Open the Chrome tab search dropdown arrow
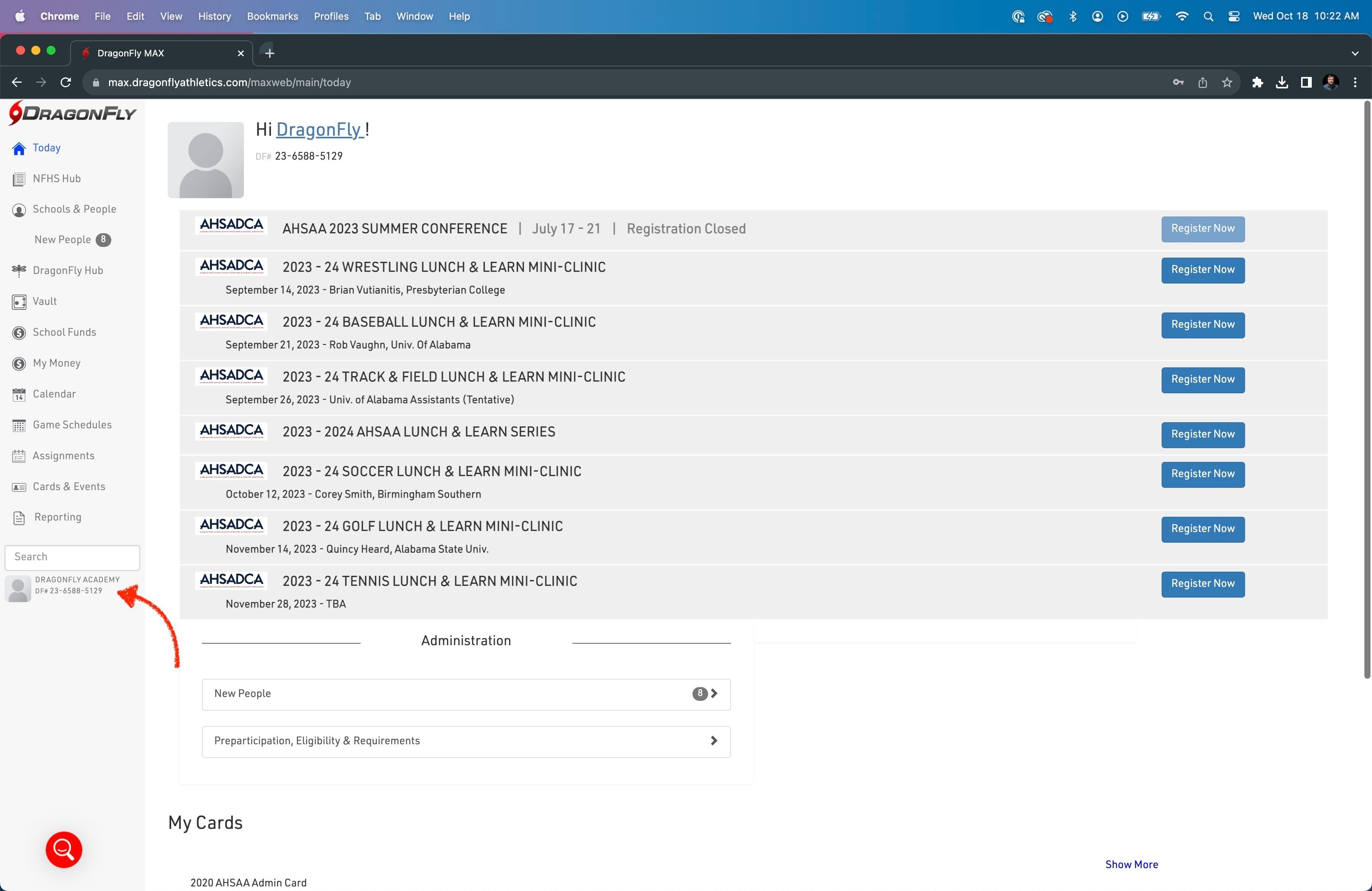This screenshot has width=1372, height=891. [1355, 53]
